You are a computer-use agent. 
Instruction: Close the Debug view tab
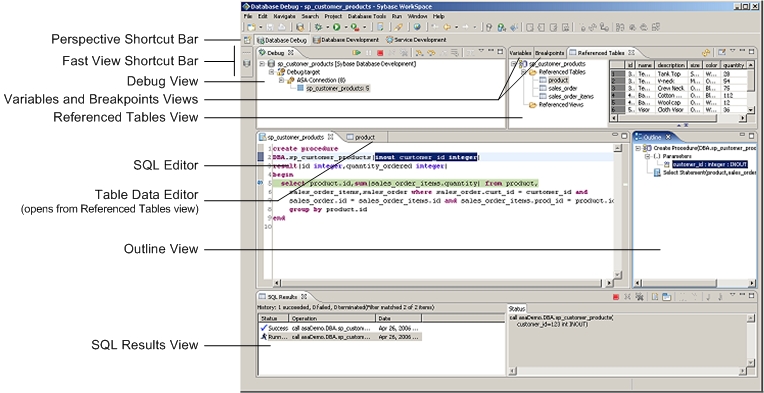[x=291, y=53]
